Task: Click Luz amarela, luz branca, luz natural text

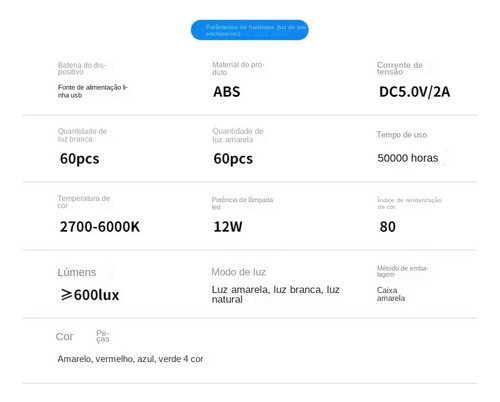Action: [x=275, y=294]
